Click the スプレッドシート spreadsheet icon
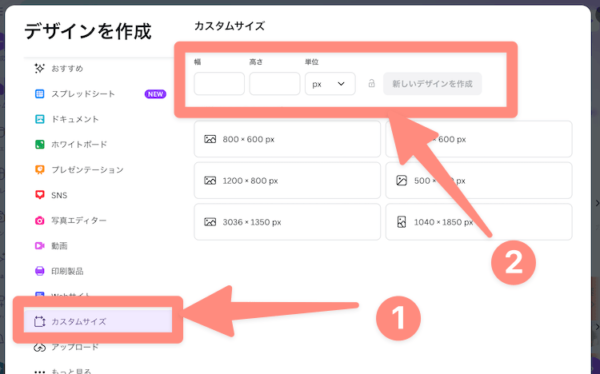Image resolution: width=600 pixels, height=374 pixels. (x=39, y=94)
